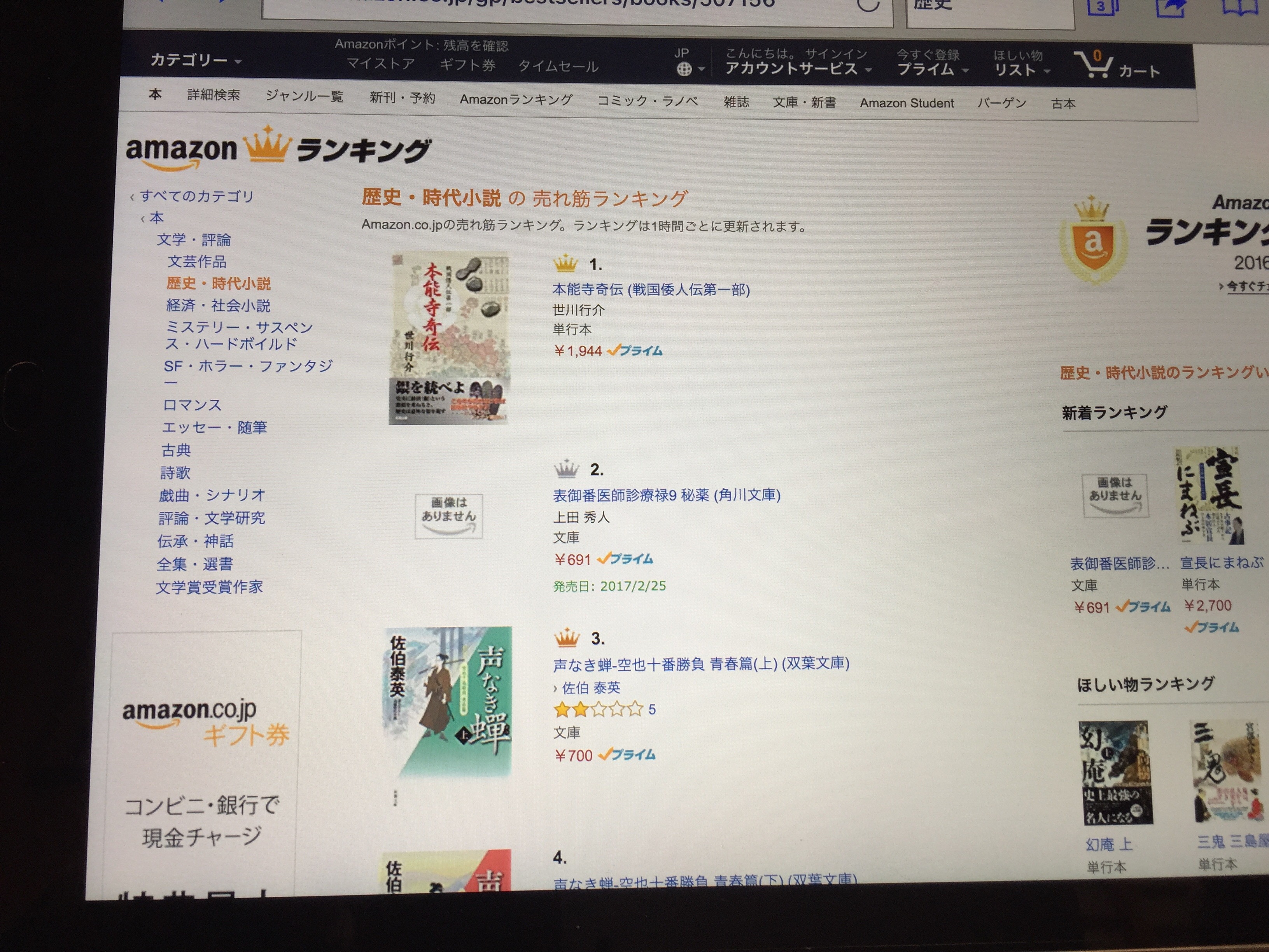The image size is (1269, 952).
Task: Open the 新刊・予約 menu item
Action: click(x=402, y=98)
